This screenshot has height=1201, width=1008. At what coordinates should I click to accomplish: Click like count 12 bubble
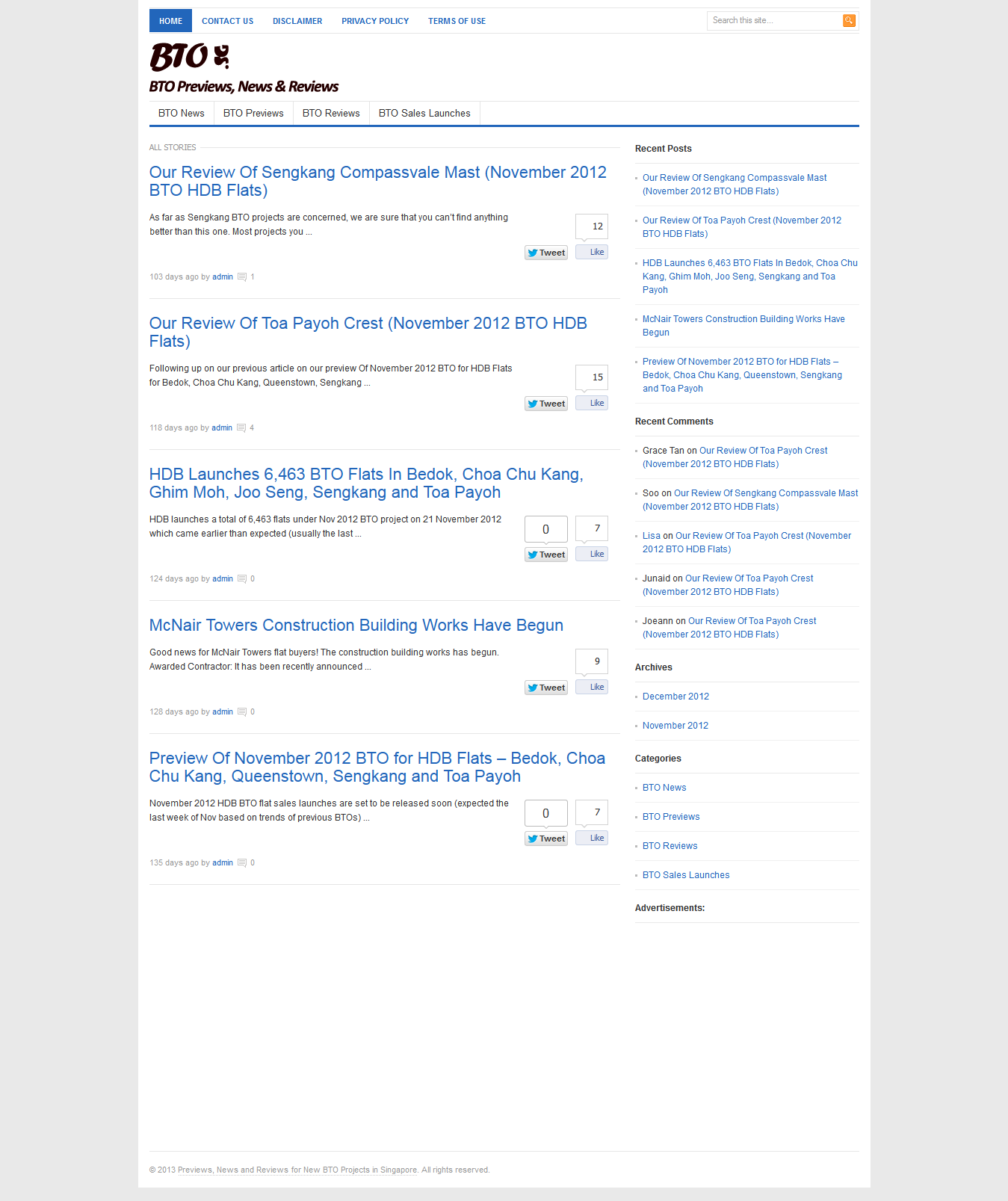[x=592, y=226]
